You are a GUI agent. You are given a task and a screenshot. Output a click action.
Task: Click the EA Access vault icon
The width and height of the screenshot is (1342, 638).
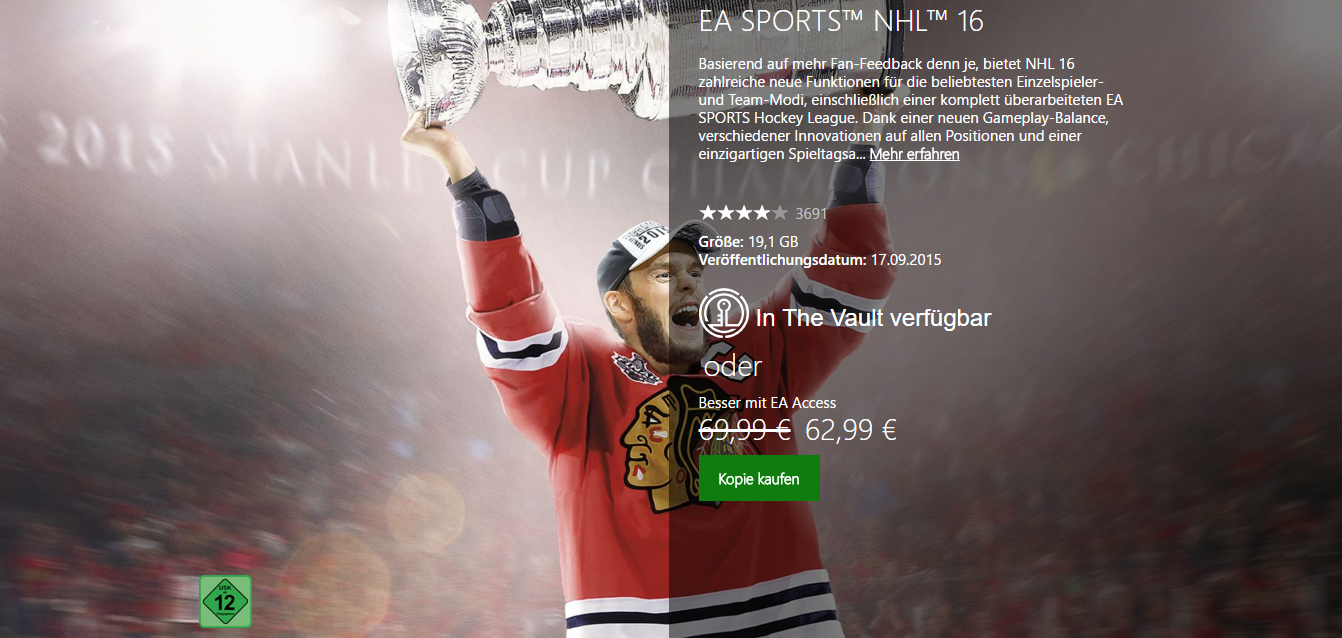[x=725, y=313]
